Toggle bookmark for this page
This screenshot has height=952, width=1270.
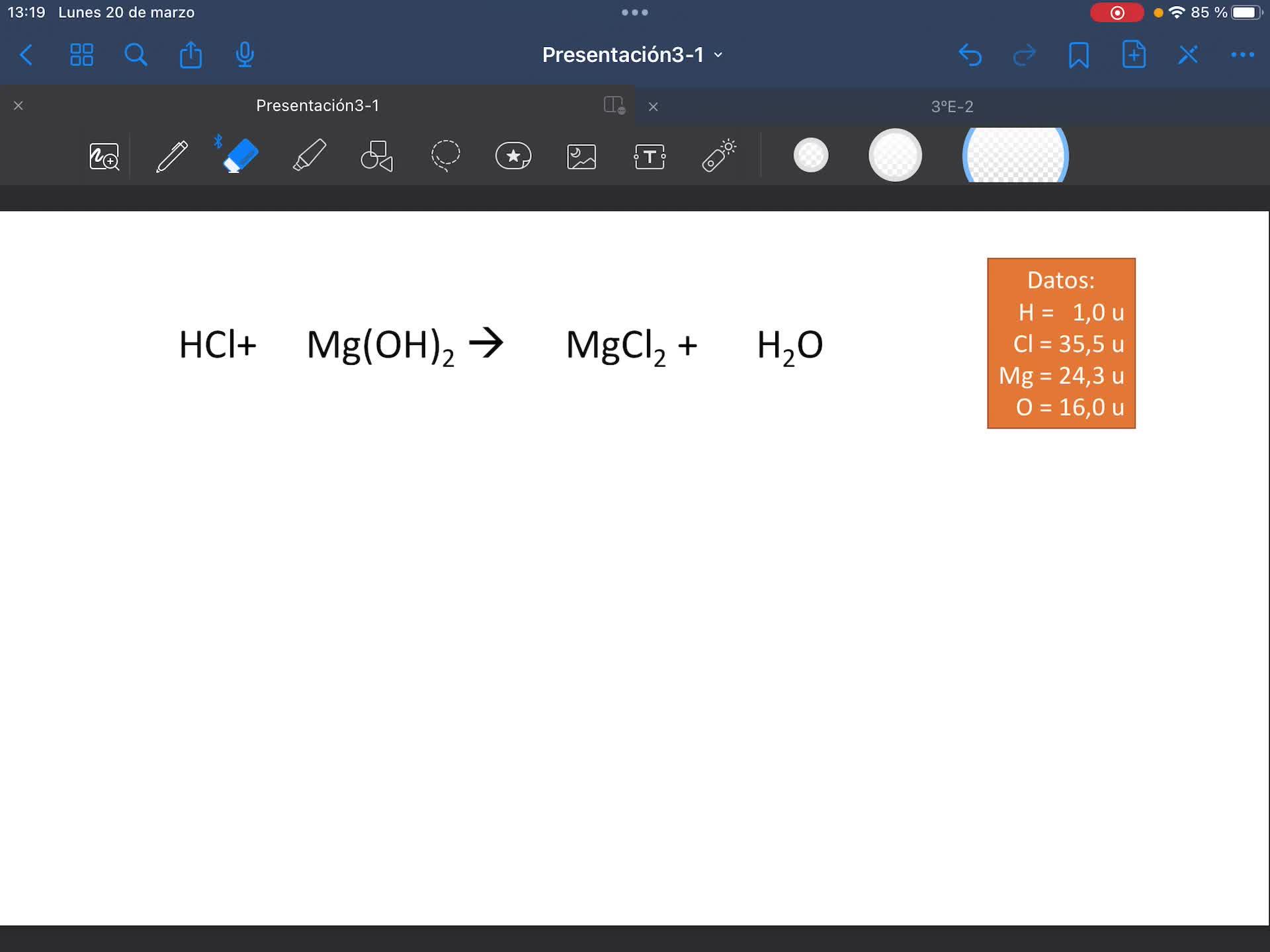(1078, 55)
